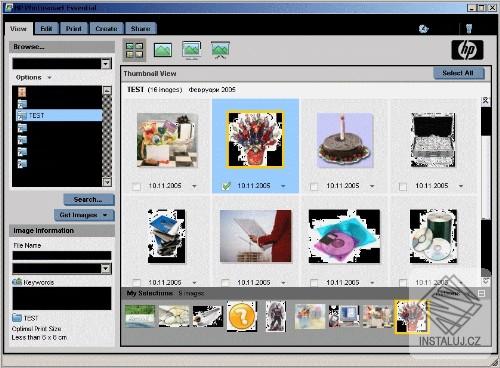Open the Create tab

pos(106,29)
